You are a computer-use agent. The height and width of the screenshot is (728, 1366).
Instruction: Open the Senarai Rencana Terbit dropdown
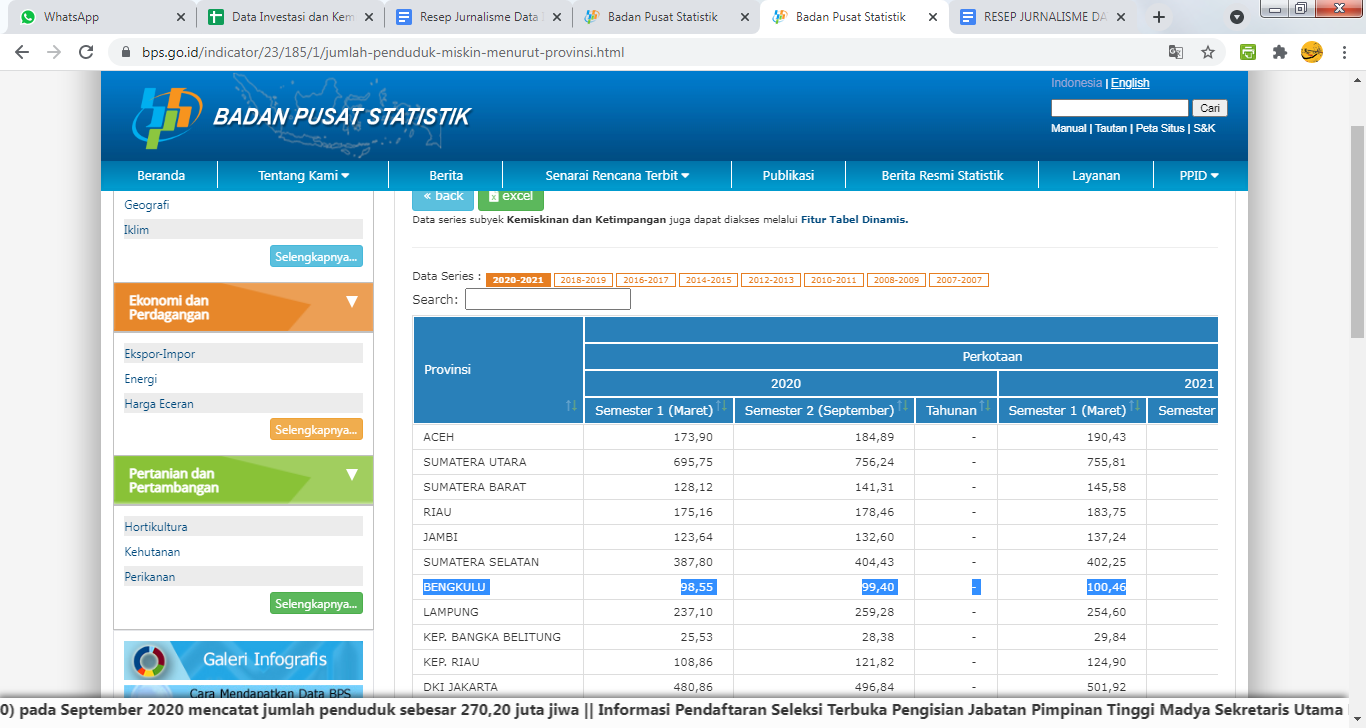click(617, 175)
